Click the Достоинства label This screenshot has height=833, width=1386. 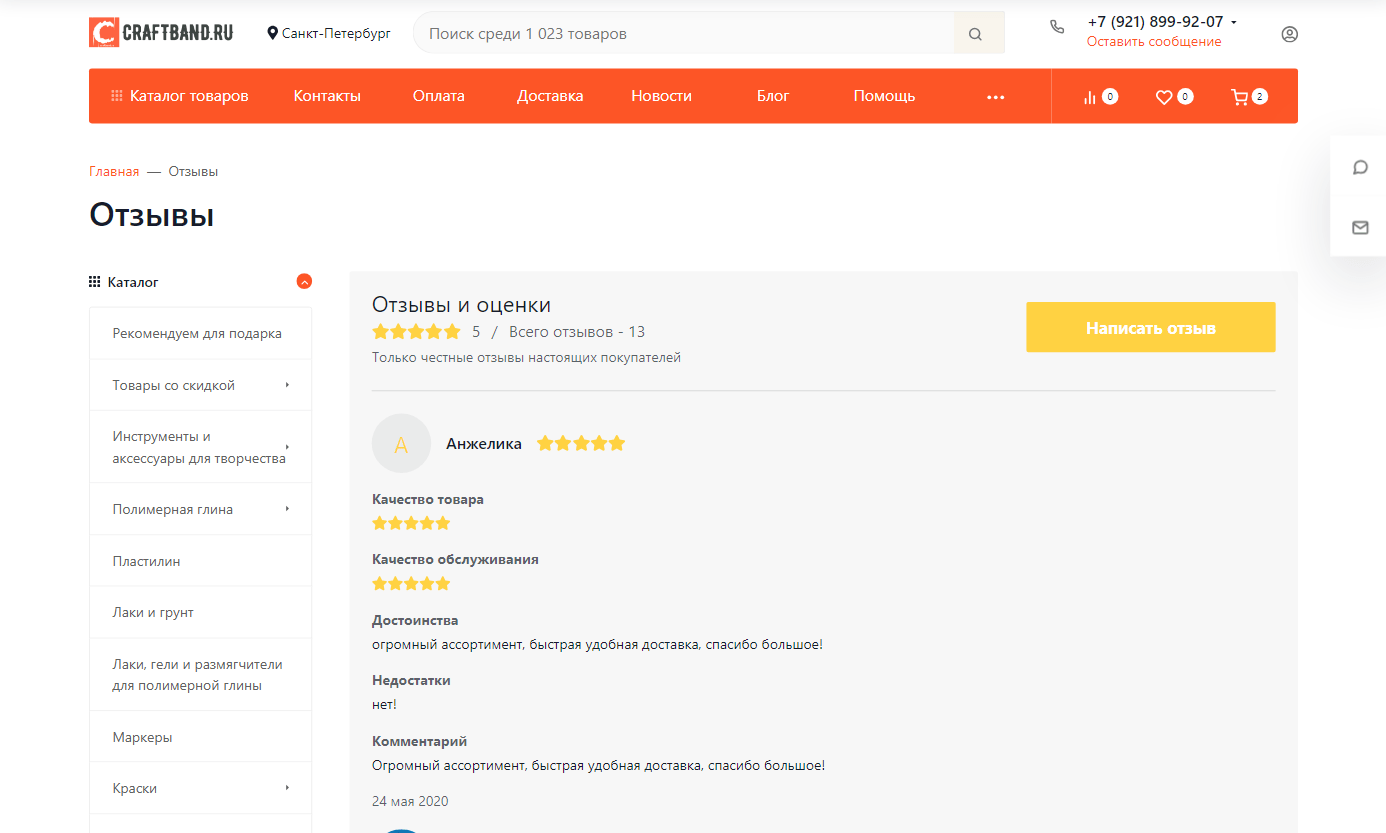pyautogui.click(x=415, y=621)
